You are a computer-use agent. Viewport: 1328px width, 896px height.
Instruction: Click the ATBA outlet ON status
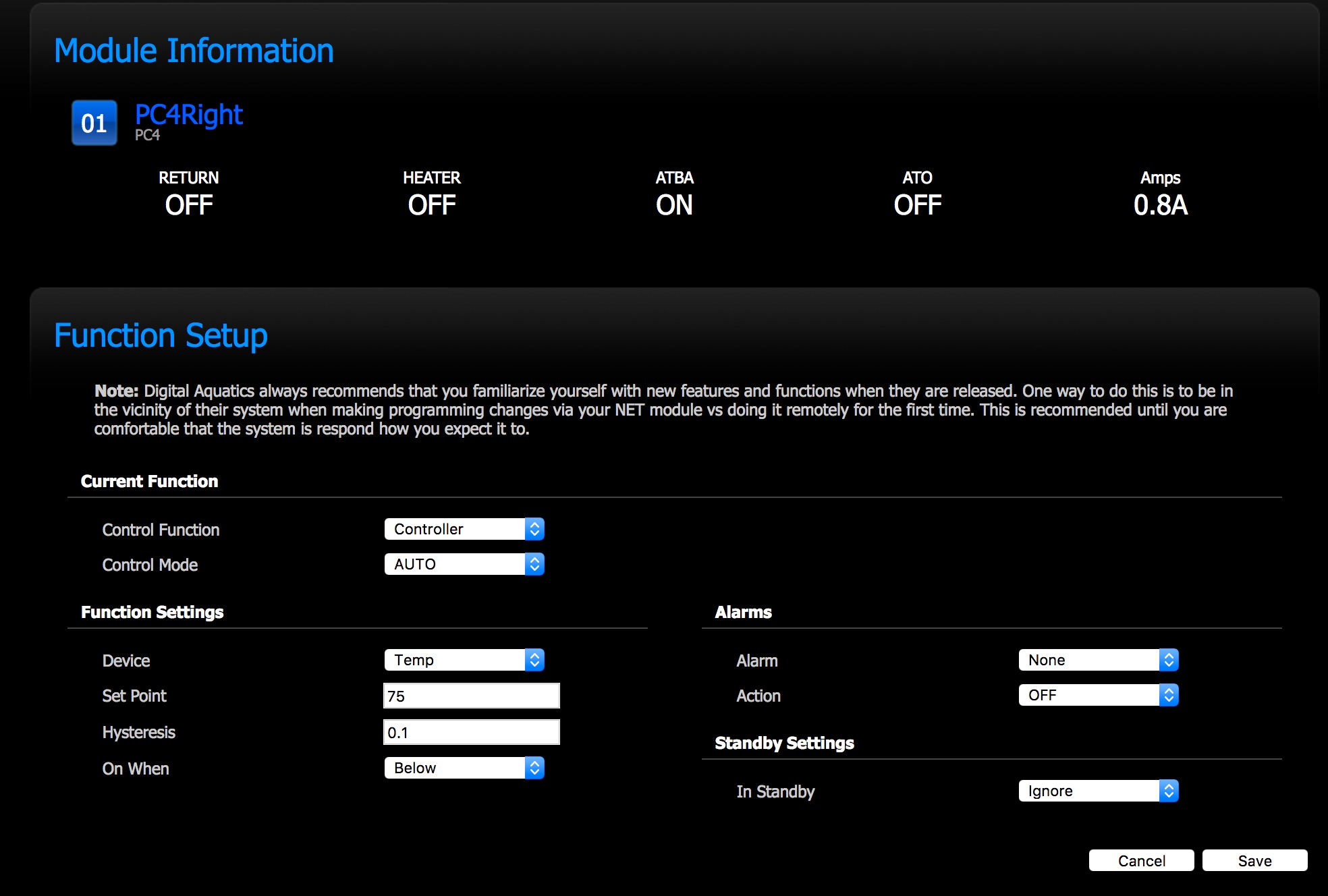pos(674,204)
